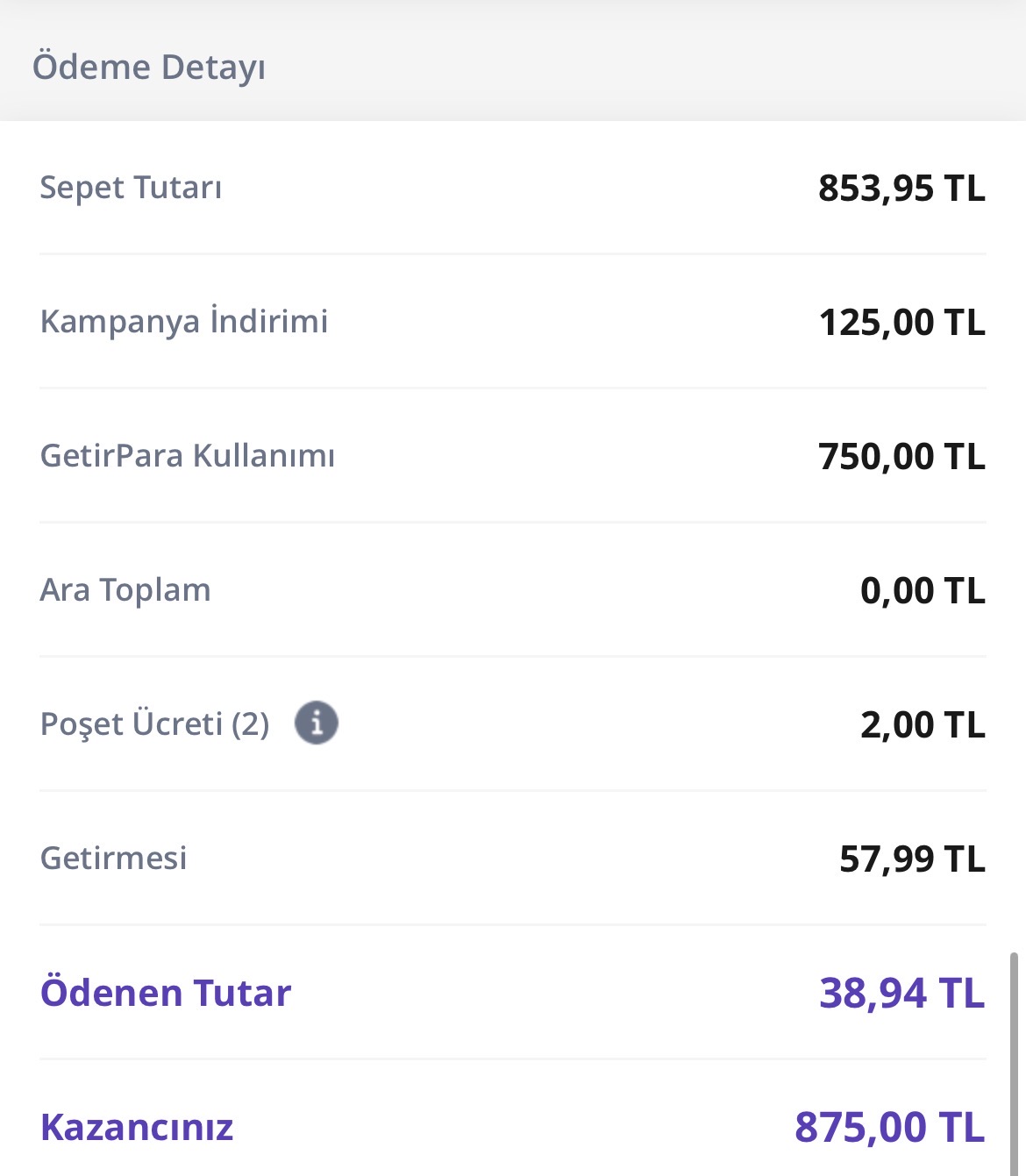Select the 57,99 TL delivery amount

(912, 859)
